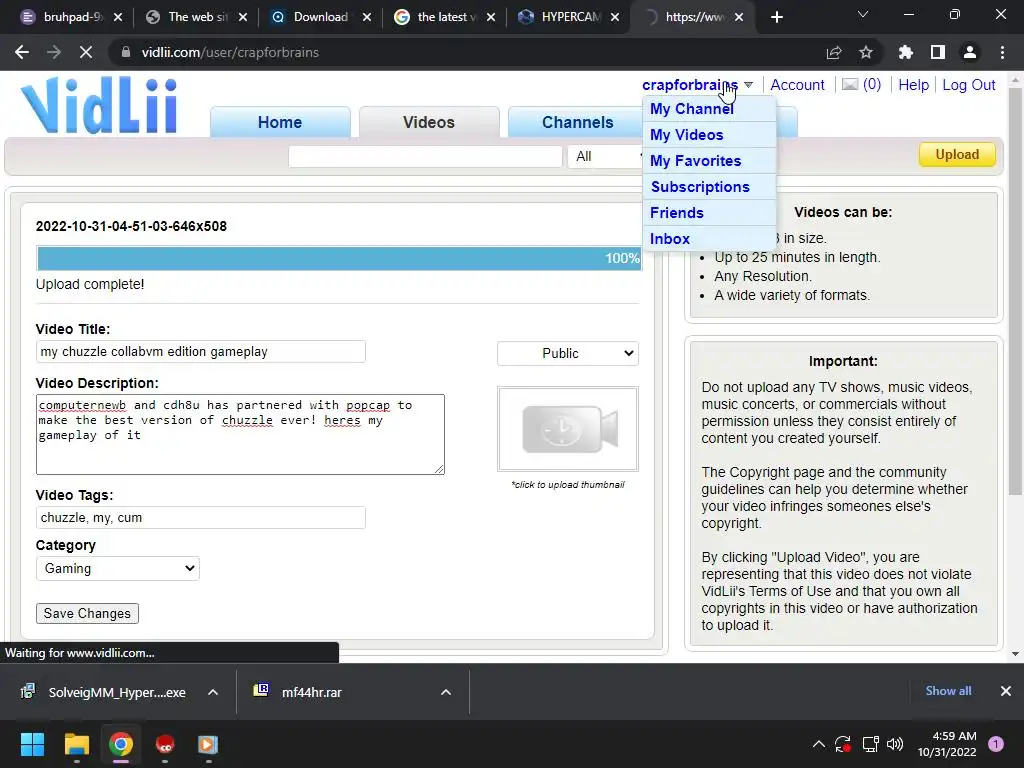Open the Account link
This screenshot has height=768, width=1024.
click(797, 85)
